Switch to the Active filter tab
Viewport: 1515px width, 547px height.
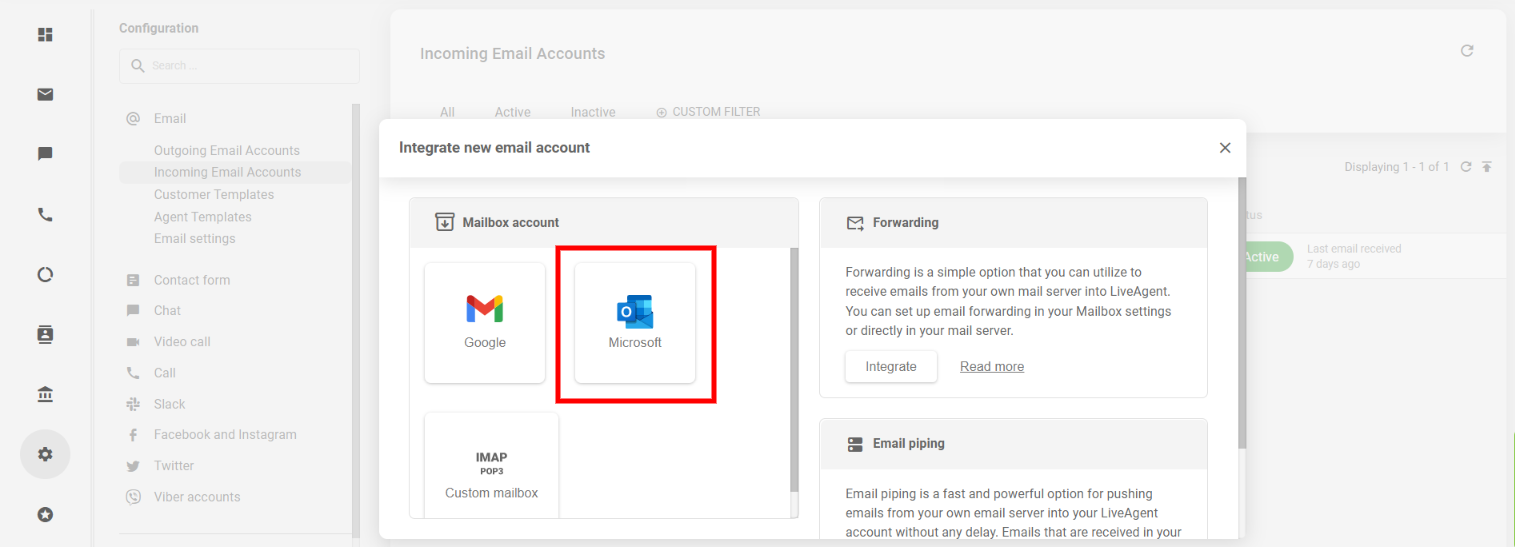[x=512, y=112]
